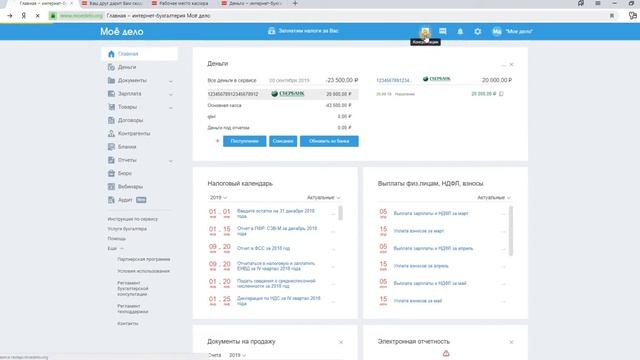
Task: Click the Бланки icon in the sidebar
Action: pos(111,147)
